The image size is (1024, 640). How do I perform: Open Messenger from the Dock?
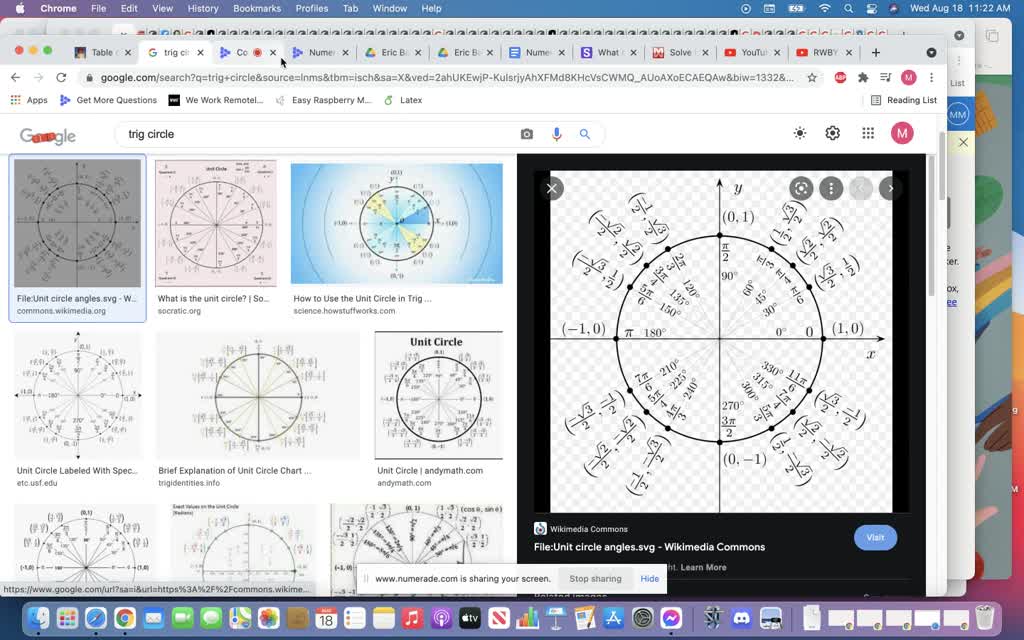click(671, 617)
